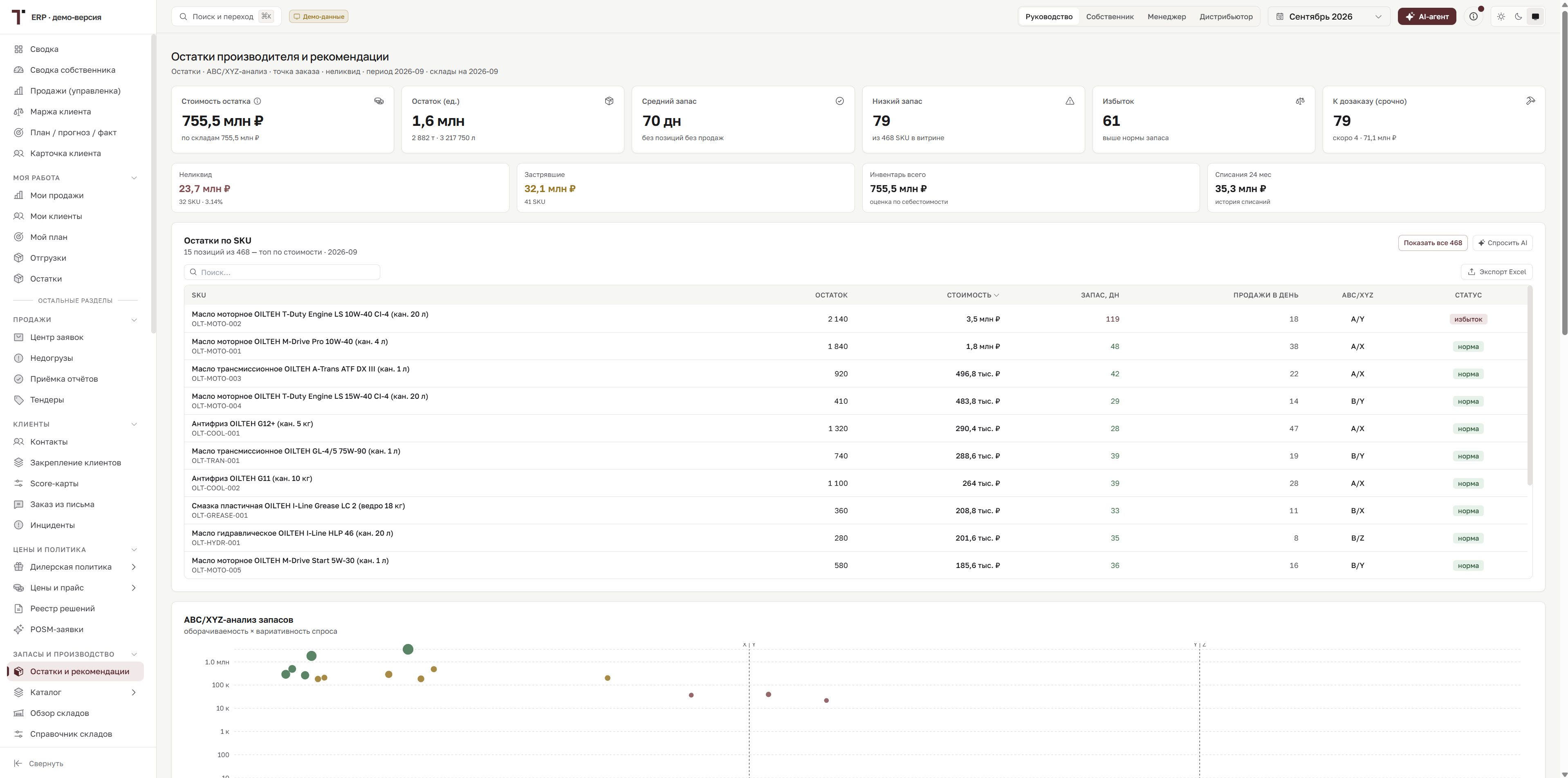This screenshot has width=1568, height=778.
Task: Expand Цены и прайс submenu
Action: (x=133, y=588)
